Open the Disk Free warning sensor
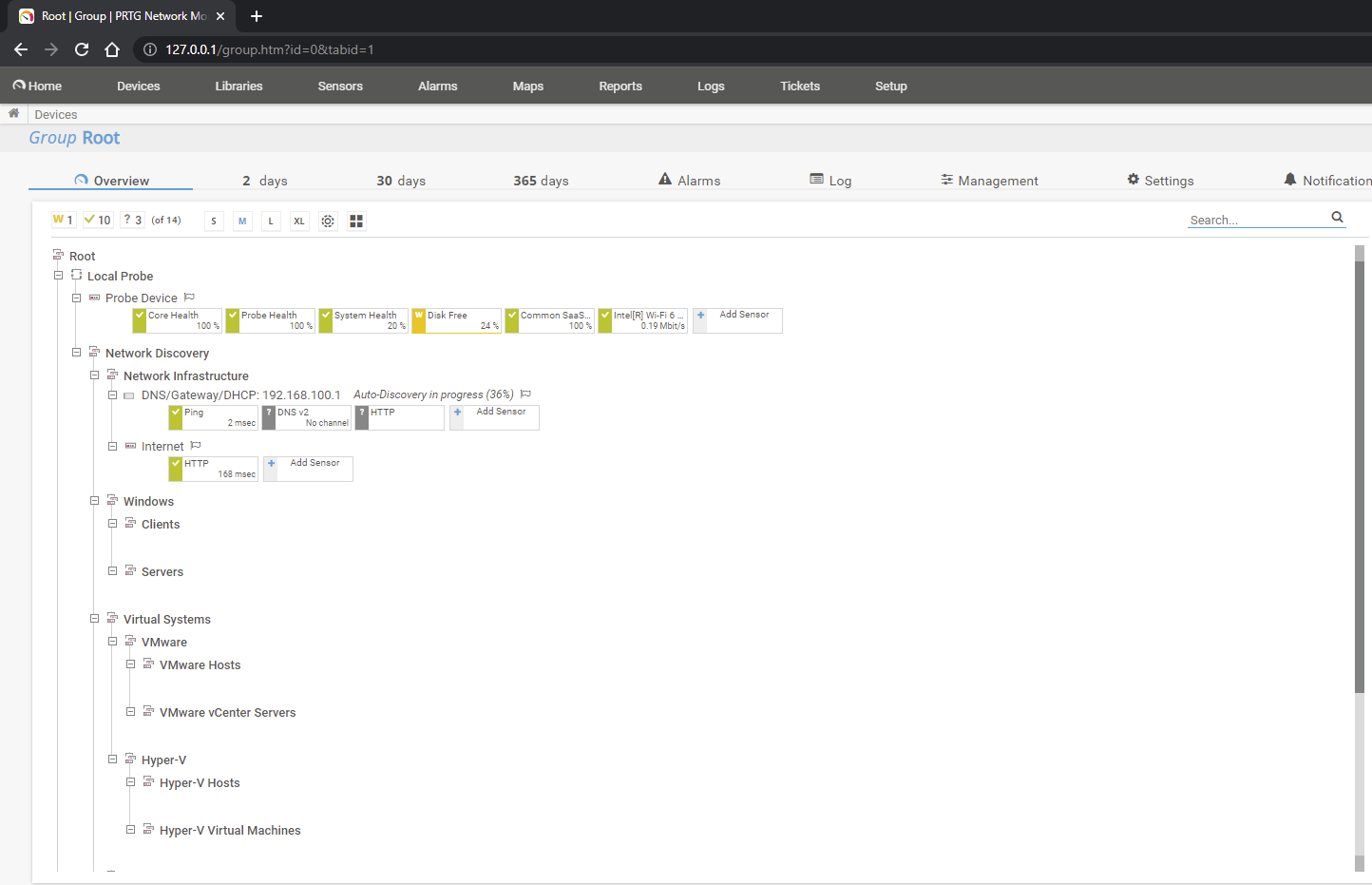The height and width of the screenshot is (885, 1372). [457, 320]
